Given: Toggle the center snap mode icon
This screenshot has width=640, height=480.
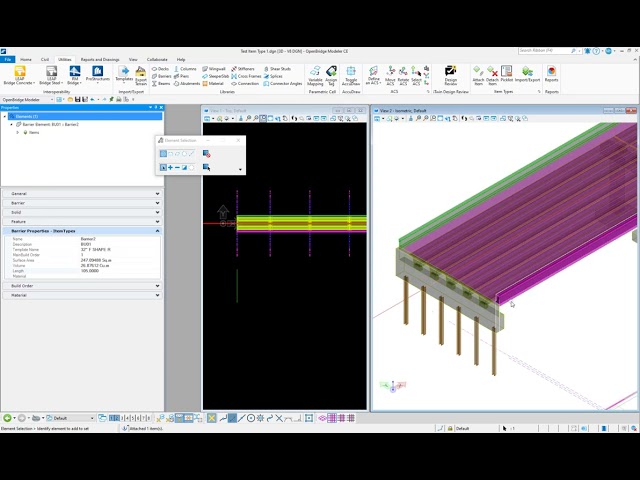Looking at the screenshot, I should (x=251, y=418).
